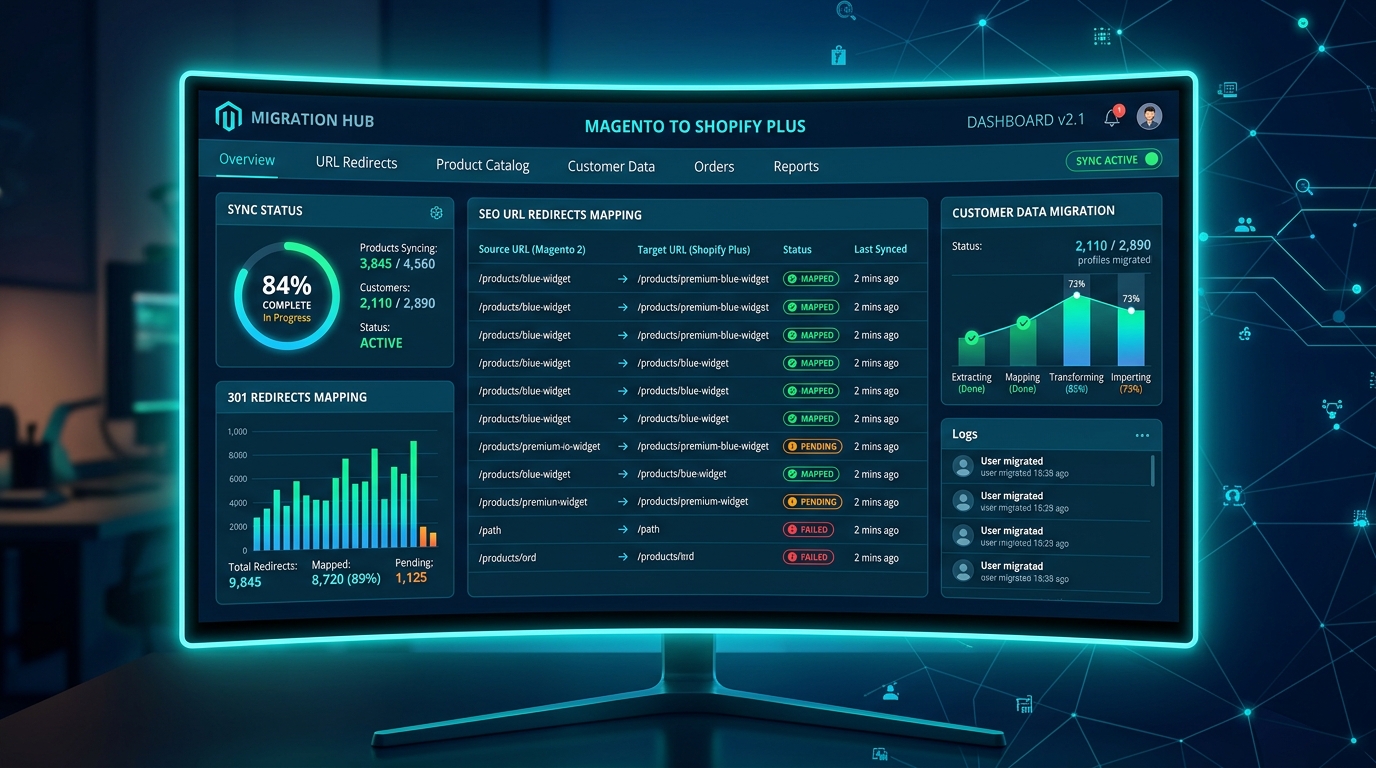1376x768 pixels.
Task: Click the DASHBOARD v2.1 label
Action: pos(1025,121)
